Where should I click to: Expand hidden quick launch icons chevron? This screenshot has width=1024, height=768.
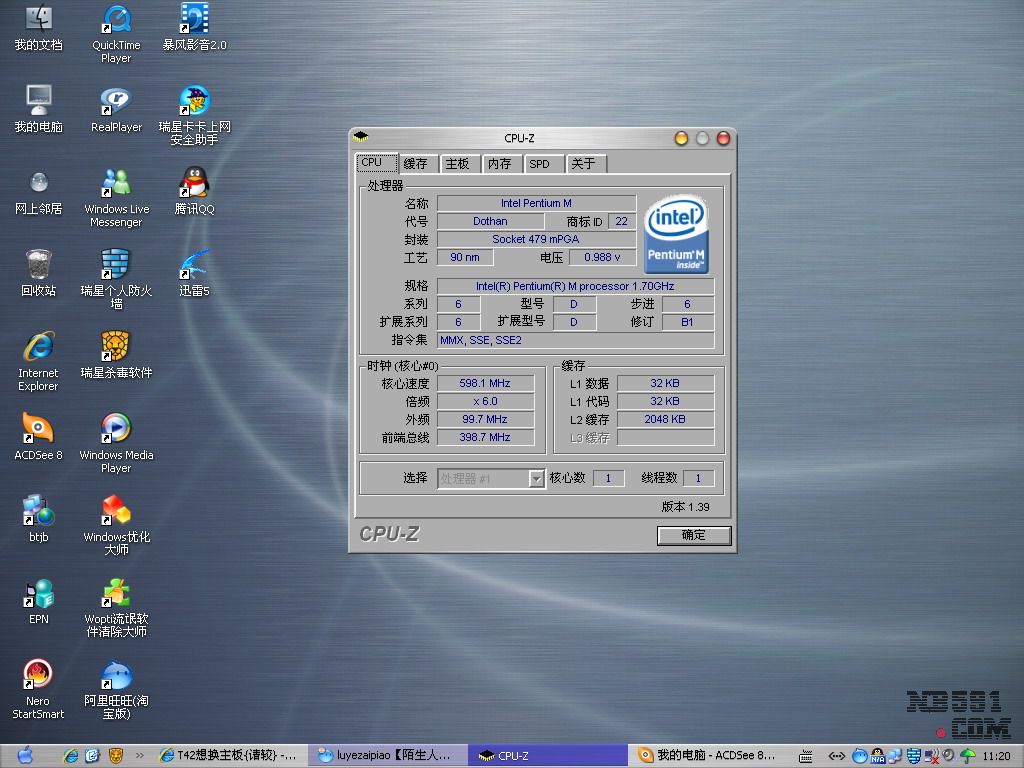(139, 756)
